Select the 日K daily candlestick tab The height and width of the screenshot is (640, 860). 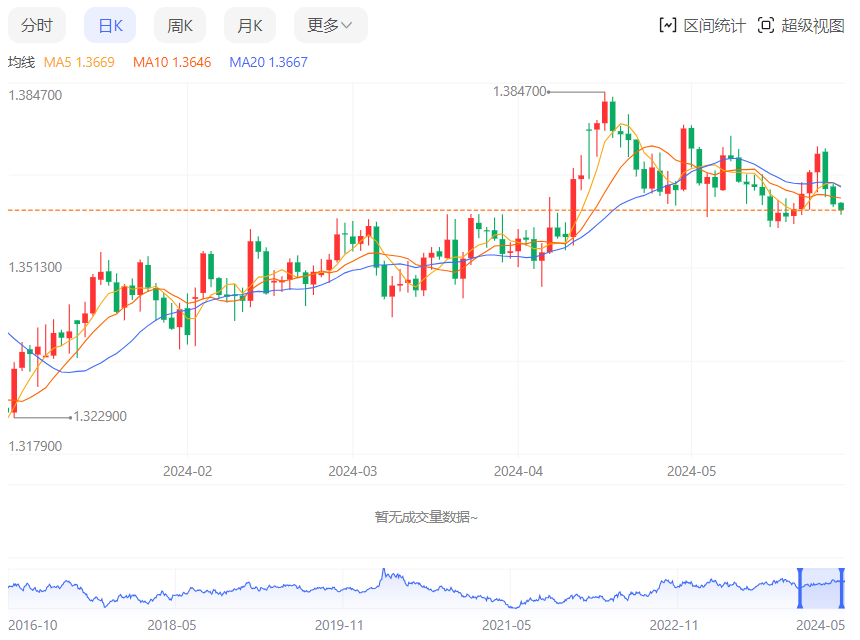coord(110,25)
